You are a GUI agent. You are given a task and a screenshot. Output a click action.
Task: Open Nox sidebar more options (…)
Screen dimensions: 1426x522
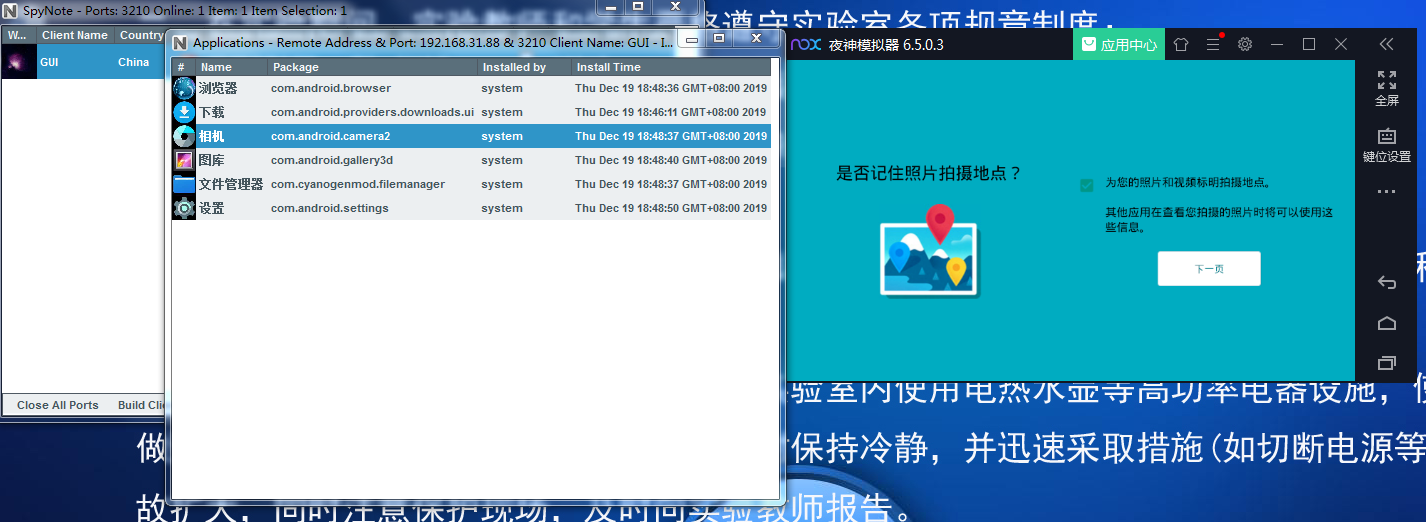coord(1387,192)
